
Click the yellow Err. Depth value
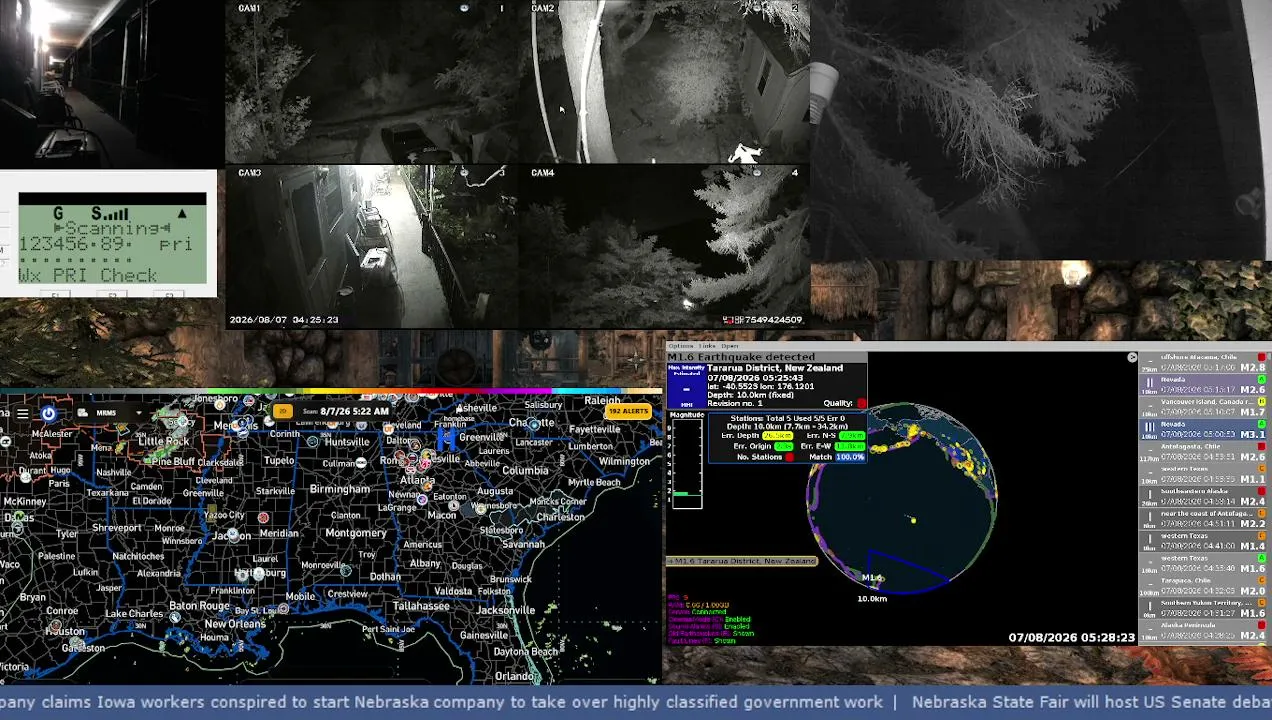coord(777,436)
